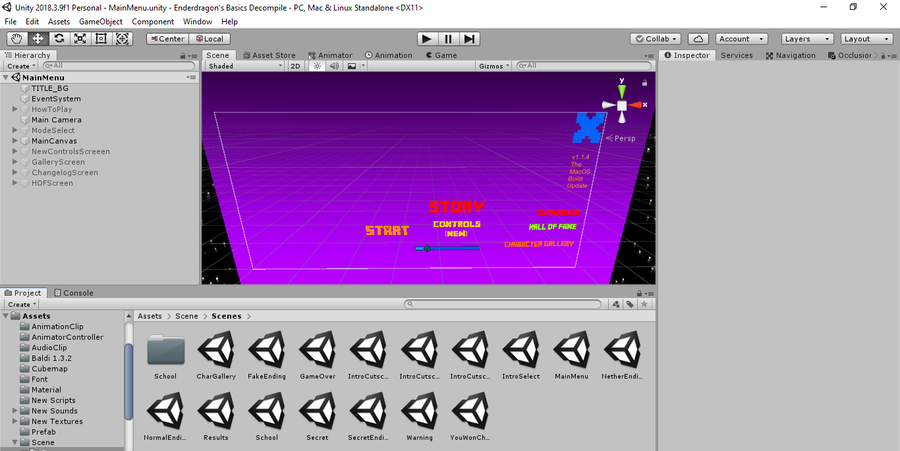This screenshot has height=451, width=900.
Task: Open the Window menu
Action: click(x=197, y=21)
